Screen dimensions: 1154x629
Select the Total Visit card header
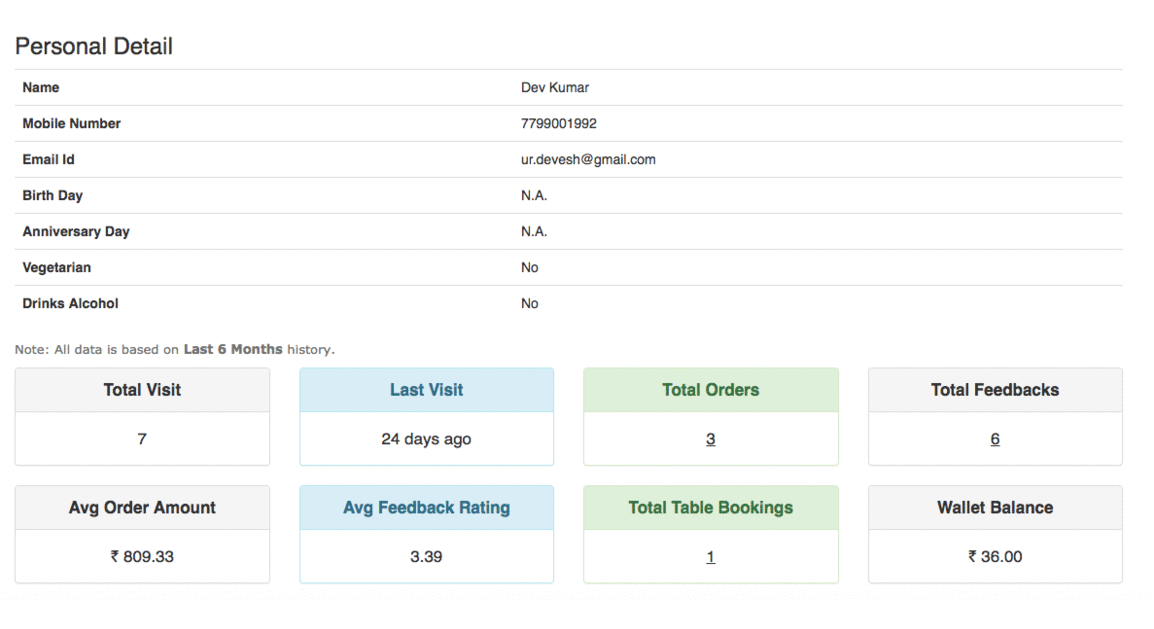142,390
